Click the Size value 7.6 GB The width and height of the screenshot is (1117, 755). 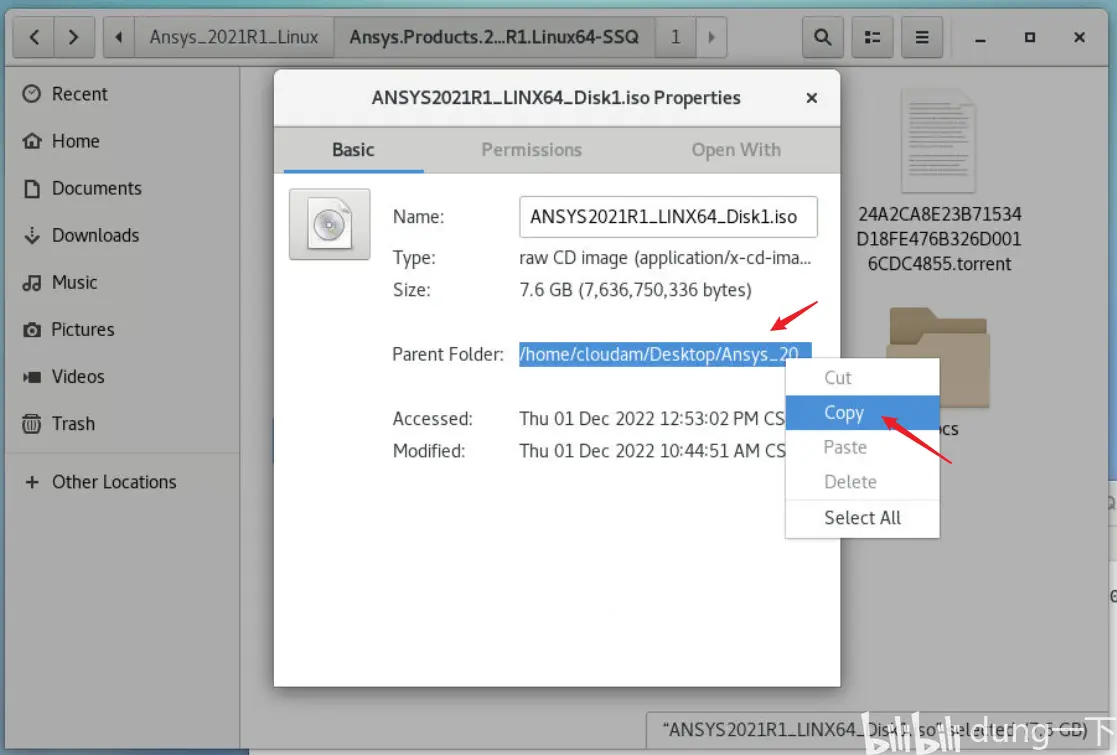coord(635,290)
